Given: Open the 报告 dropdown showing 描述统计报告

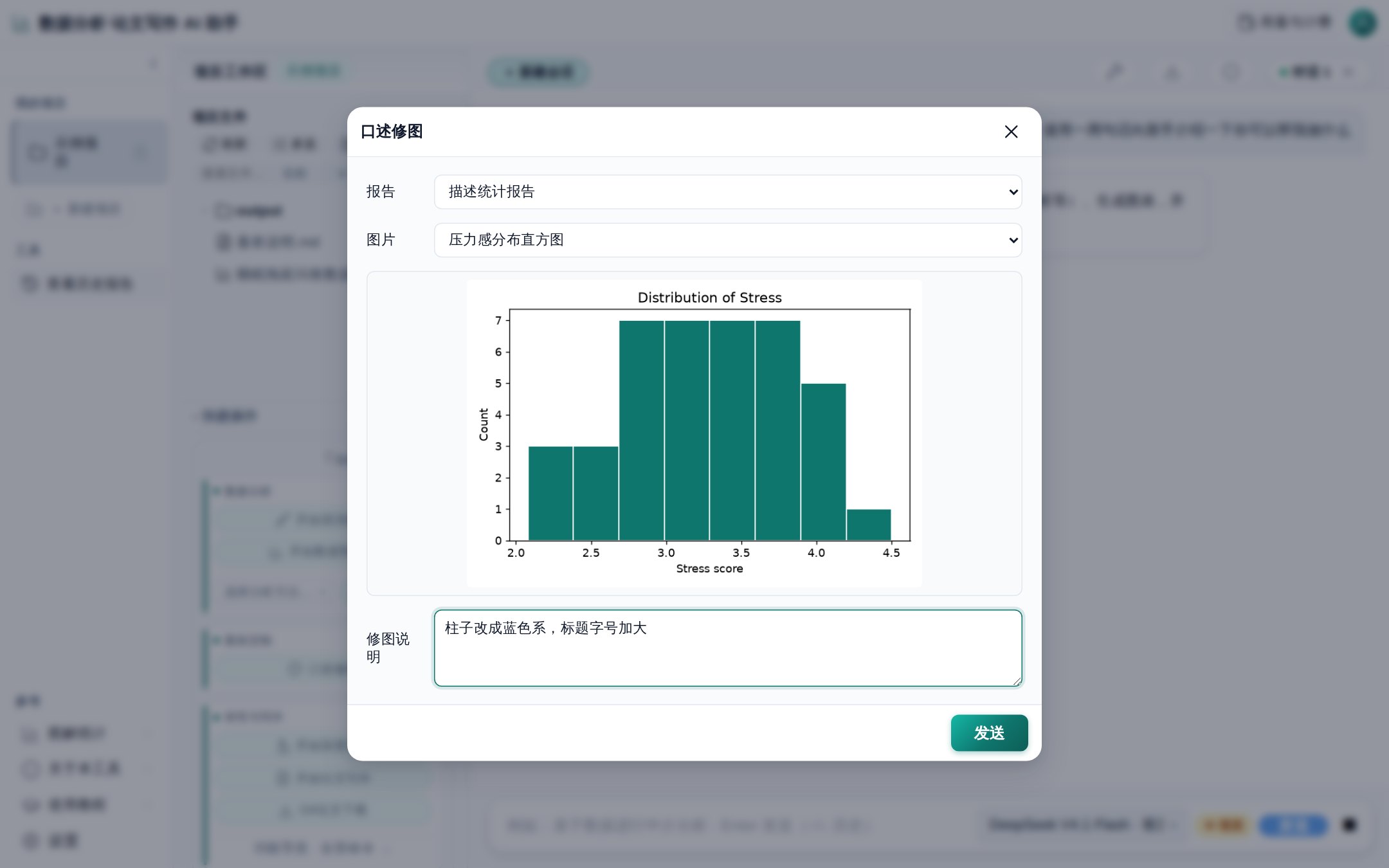Looking at the screenshot, I should click(728, 192).
